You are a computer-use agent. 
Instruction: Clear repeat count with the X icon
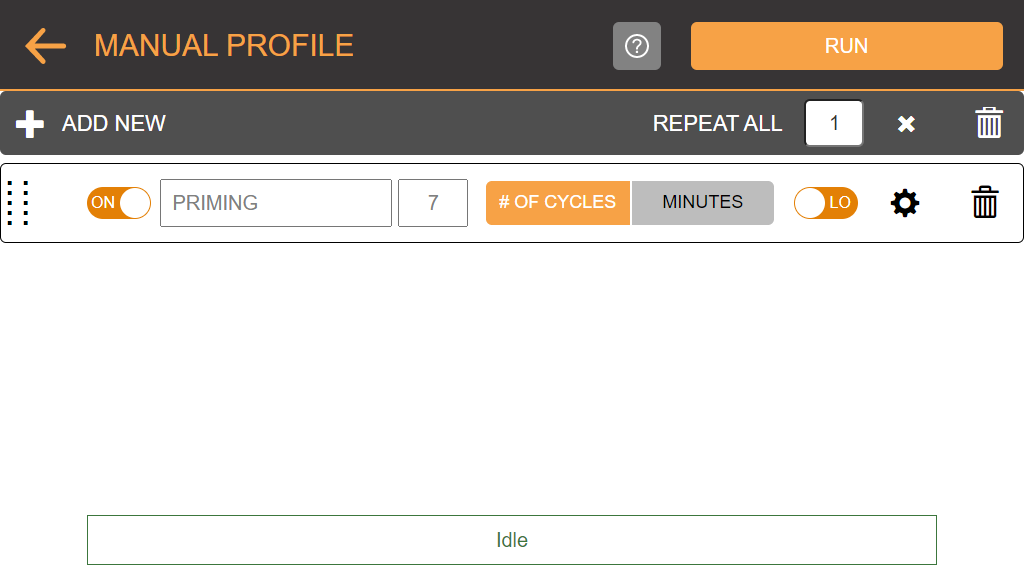coord(906,123)
